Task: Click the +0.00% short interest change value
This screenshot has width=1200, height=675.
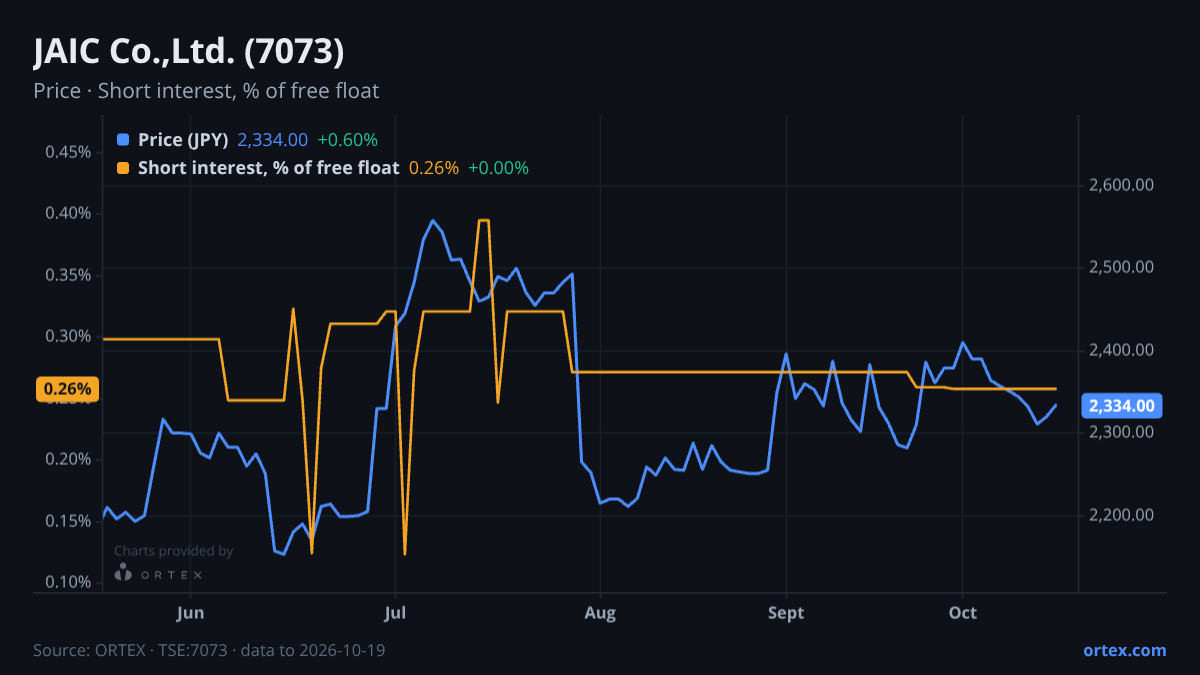Action: pos(498,168)
